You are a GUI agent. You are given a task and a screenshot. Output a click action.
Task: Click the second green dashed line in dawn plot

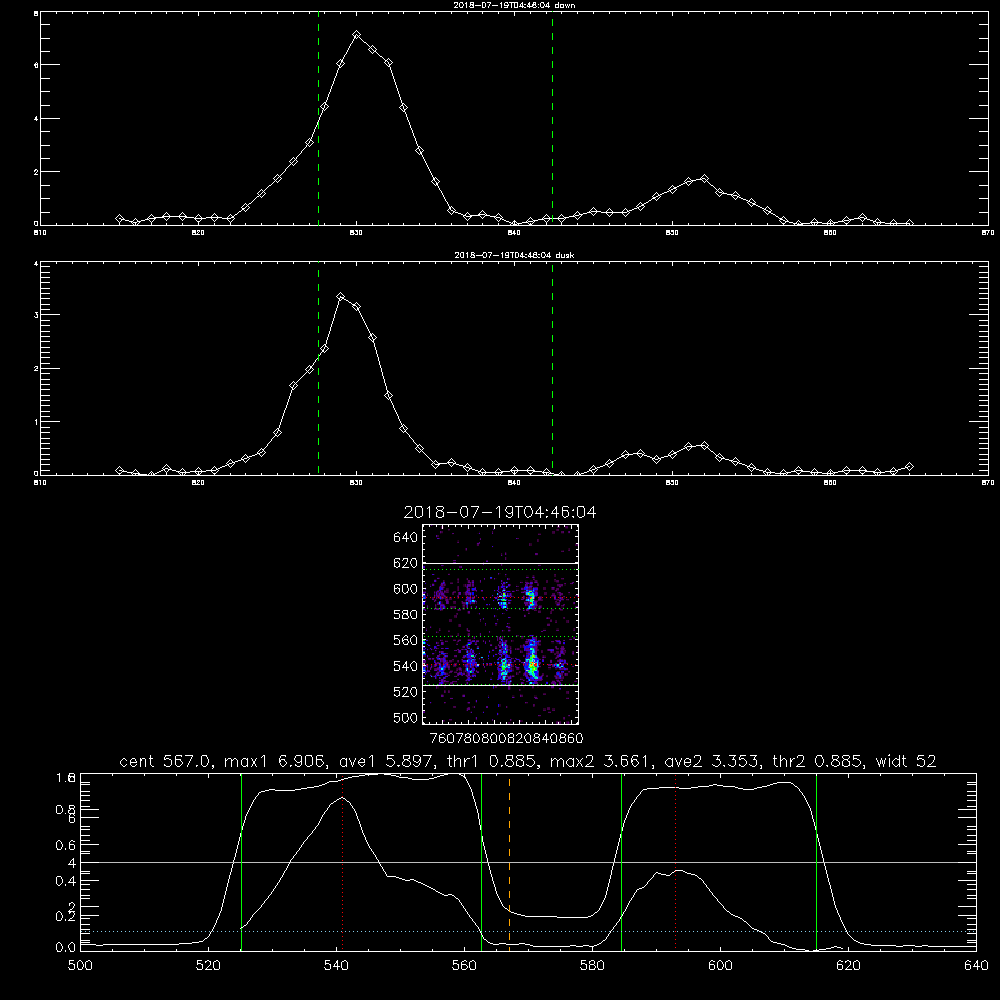(x=552, y=119)
